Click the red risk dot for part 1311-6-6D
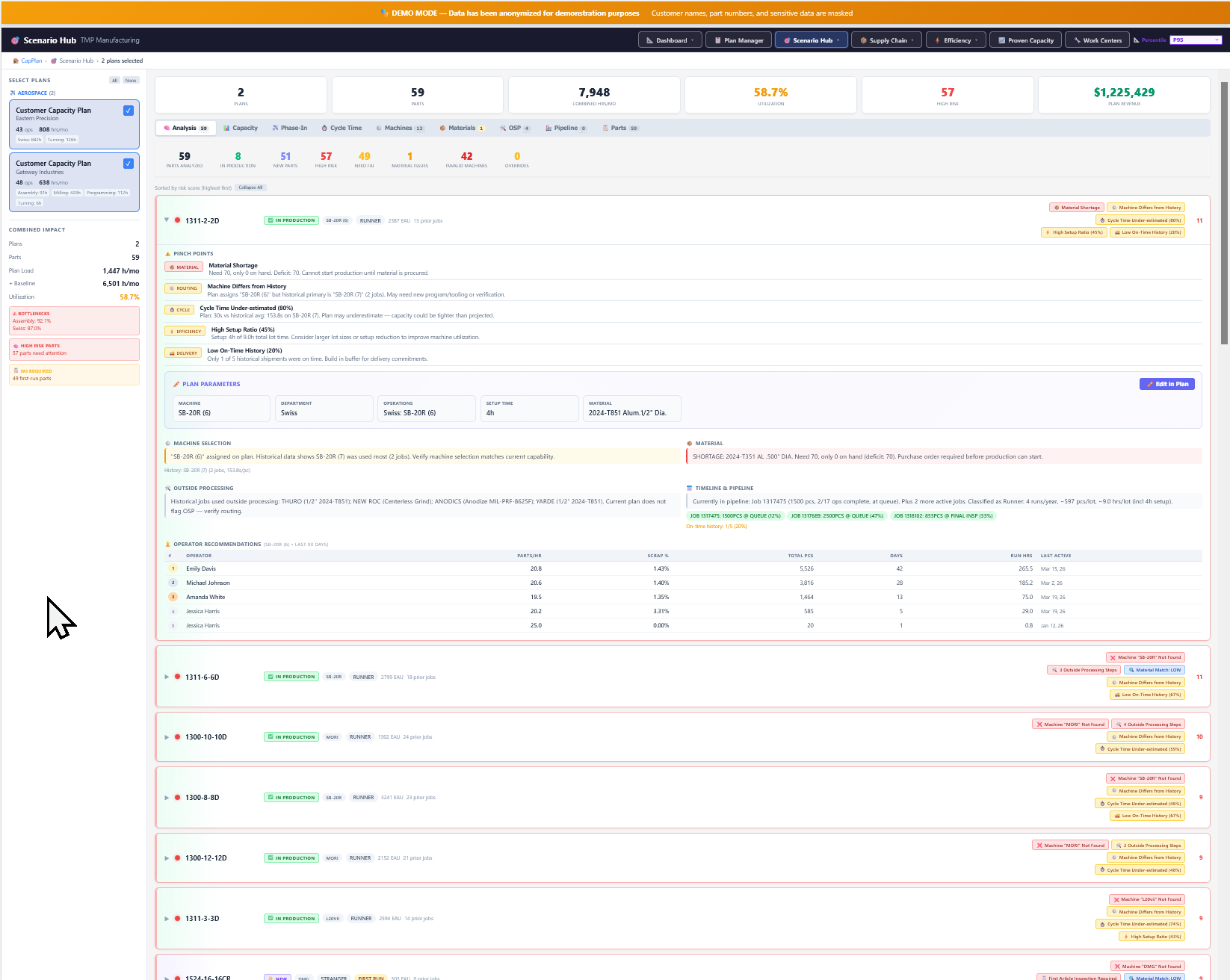The height and width of the screenshot is (980, 1230). tap(177, 677)
